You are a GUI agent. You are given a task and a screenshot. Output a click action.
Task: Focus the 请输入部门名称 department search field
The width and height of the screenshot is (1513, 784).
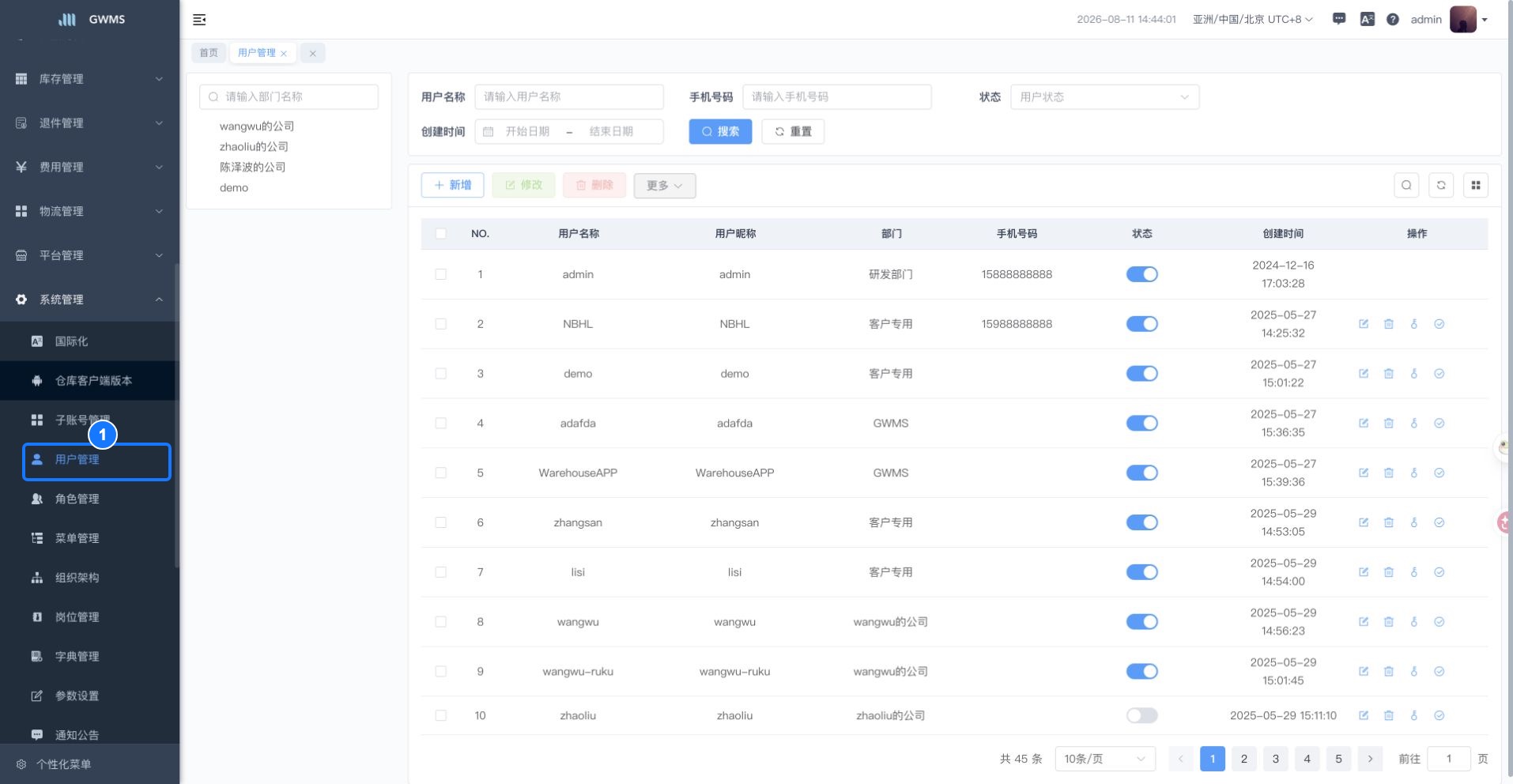pyautogui.click(x=289, y=97)
